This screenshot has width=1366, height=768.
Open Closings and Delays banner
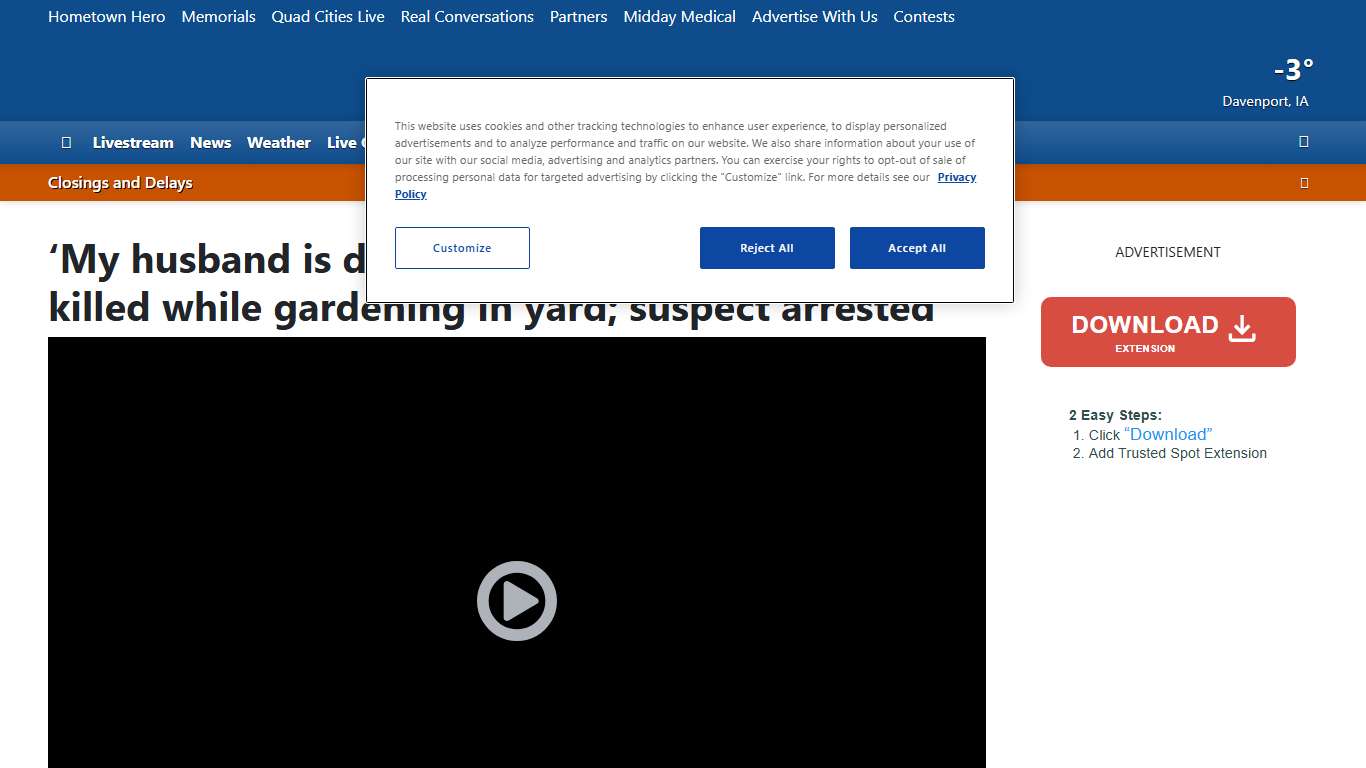(120, 182)
